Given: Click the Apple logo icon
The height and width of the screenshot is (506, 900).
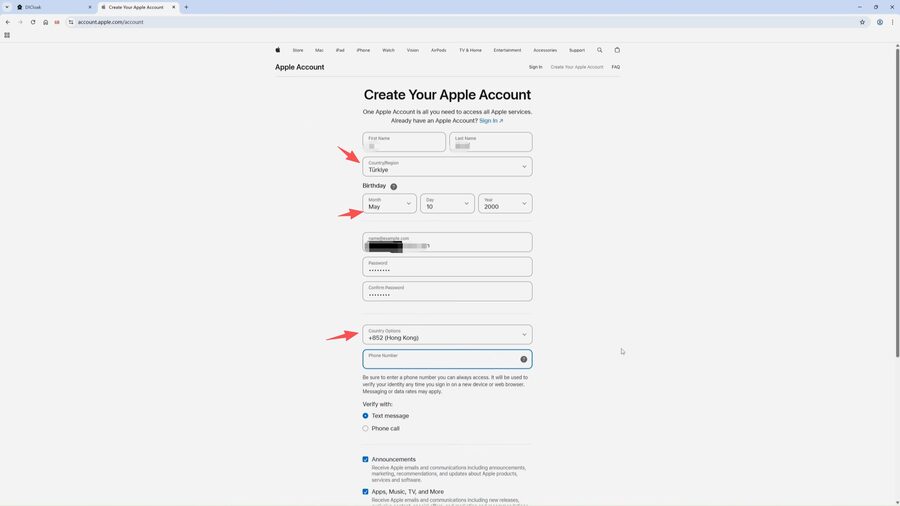Looking at the screenshot, I should pos(278,50).
